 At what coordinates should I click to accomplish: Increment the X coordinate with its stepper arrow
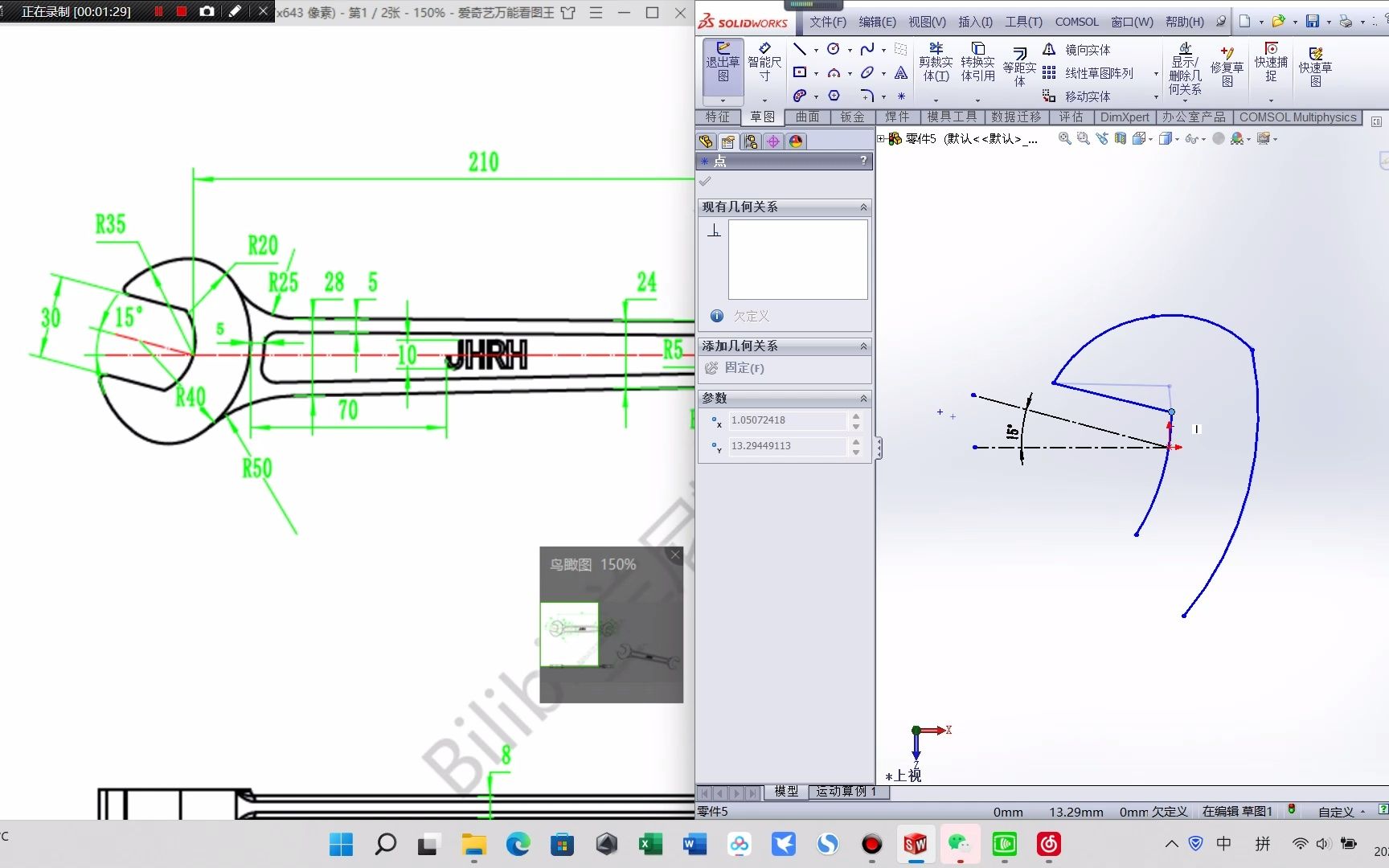[x=855, y=416]
